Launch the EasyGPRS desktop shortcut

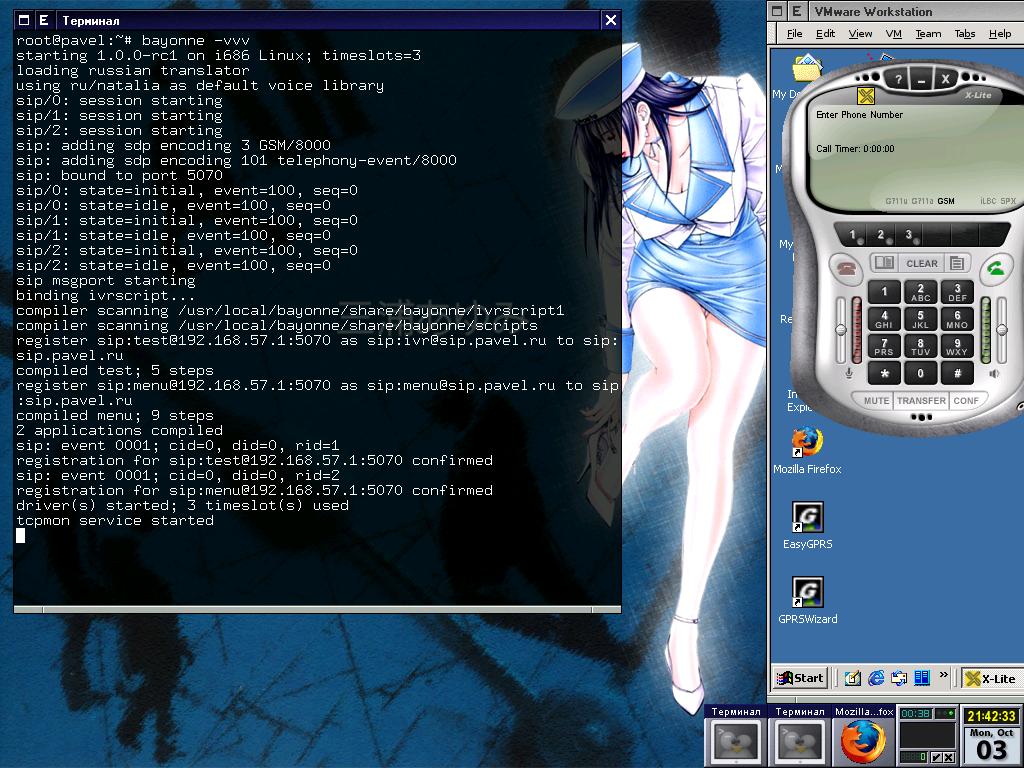pos(807,517)
